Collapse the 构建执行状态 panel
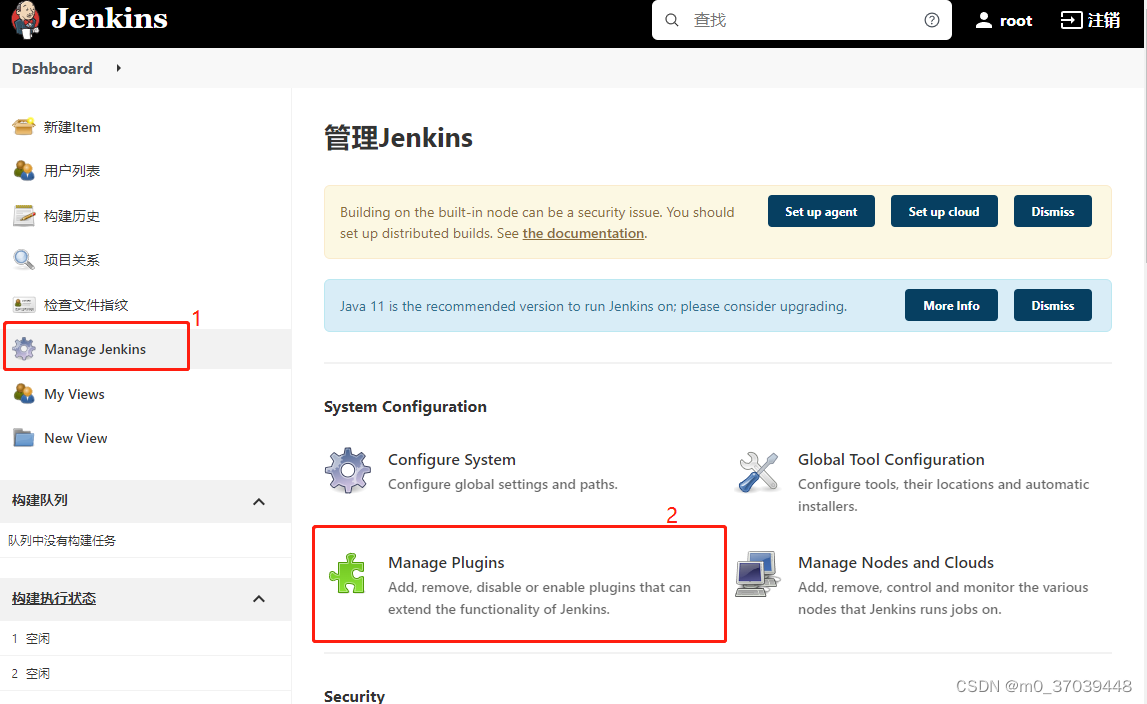 pyautogui.click(x=258, y=598)
